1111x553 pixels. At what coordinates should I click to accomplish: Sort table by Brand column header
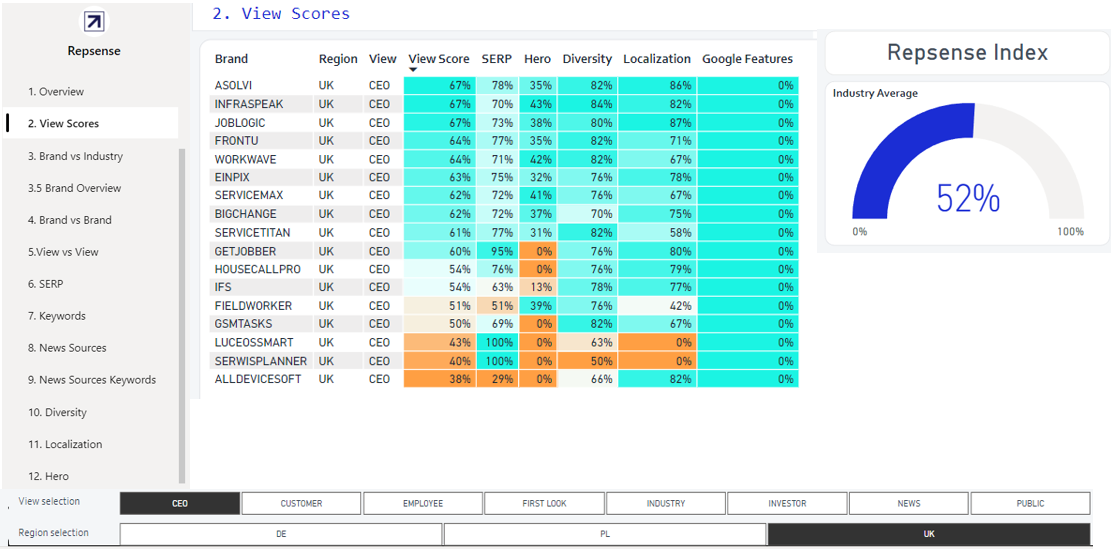tap(231, 59)
